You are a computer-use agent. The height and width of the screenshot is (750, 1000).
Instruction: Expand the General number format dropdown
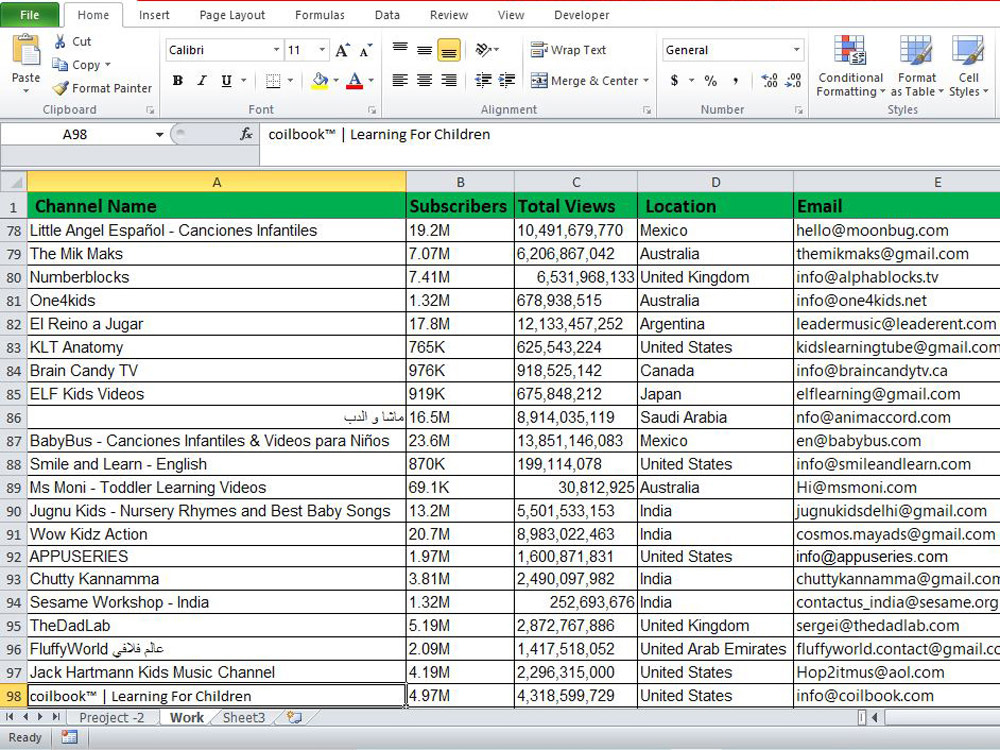pos(797,50)
